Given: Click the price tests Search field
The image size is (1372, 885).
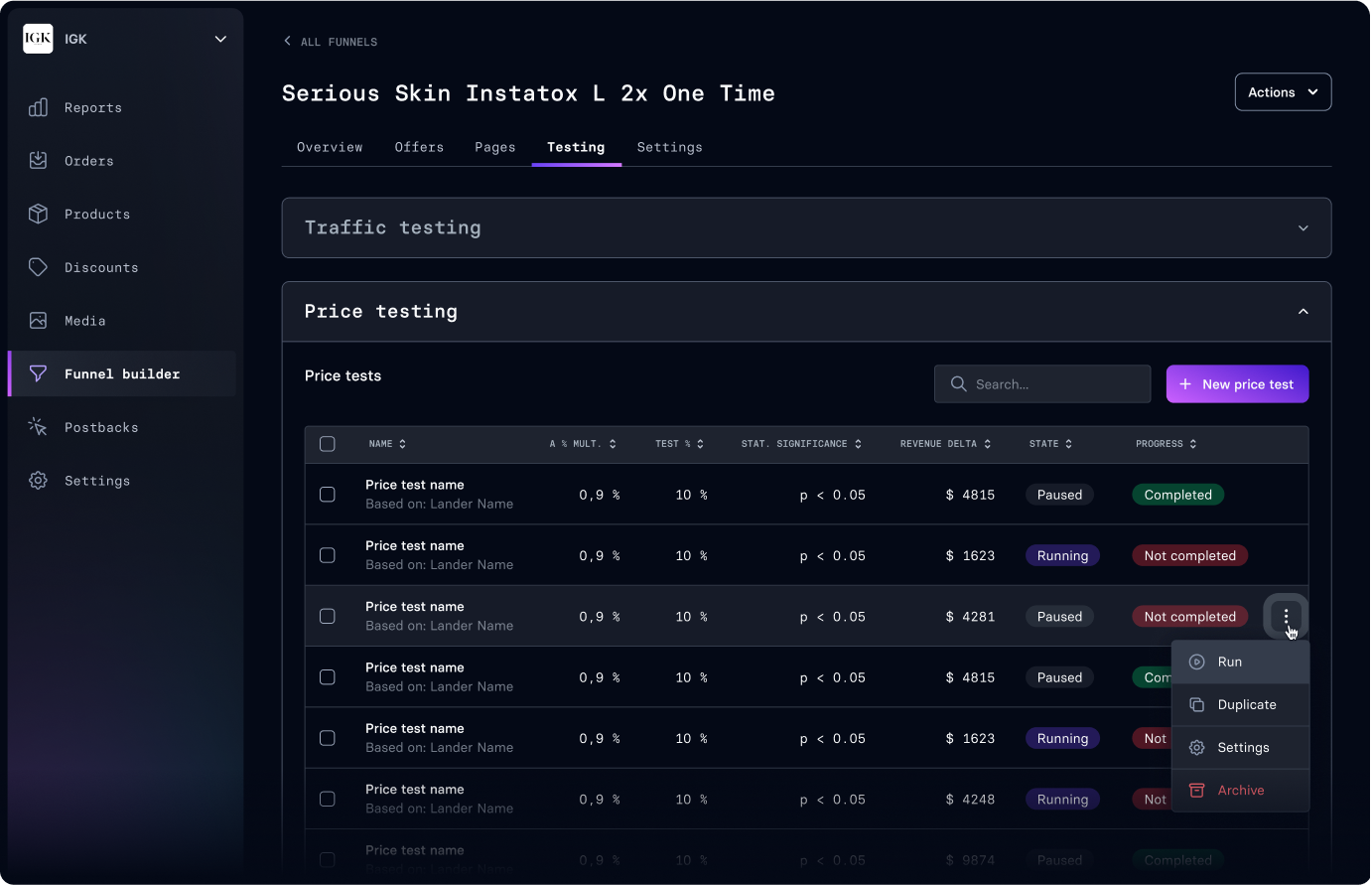Looking at the screenshot, I should [1042, 384].
